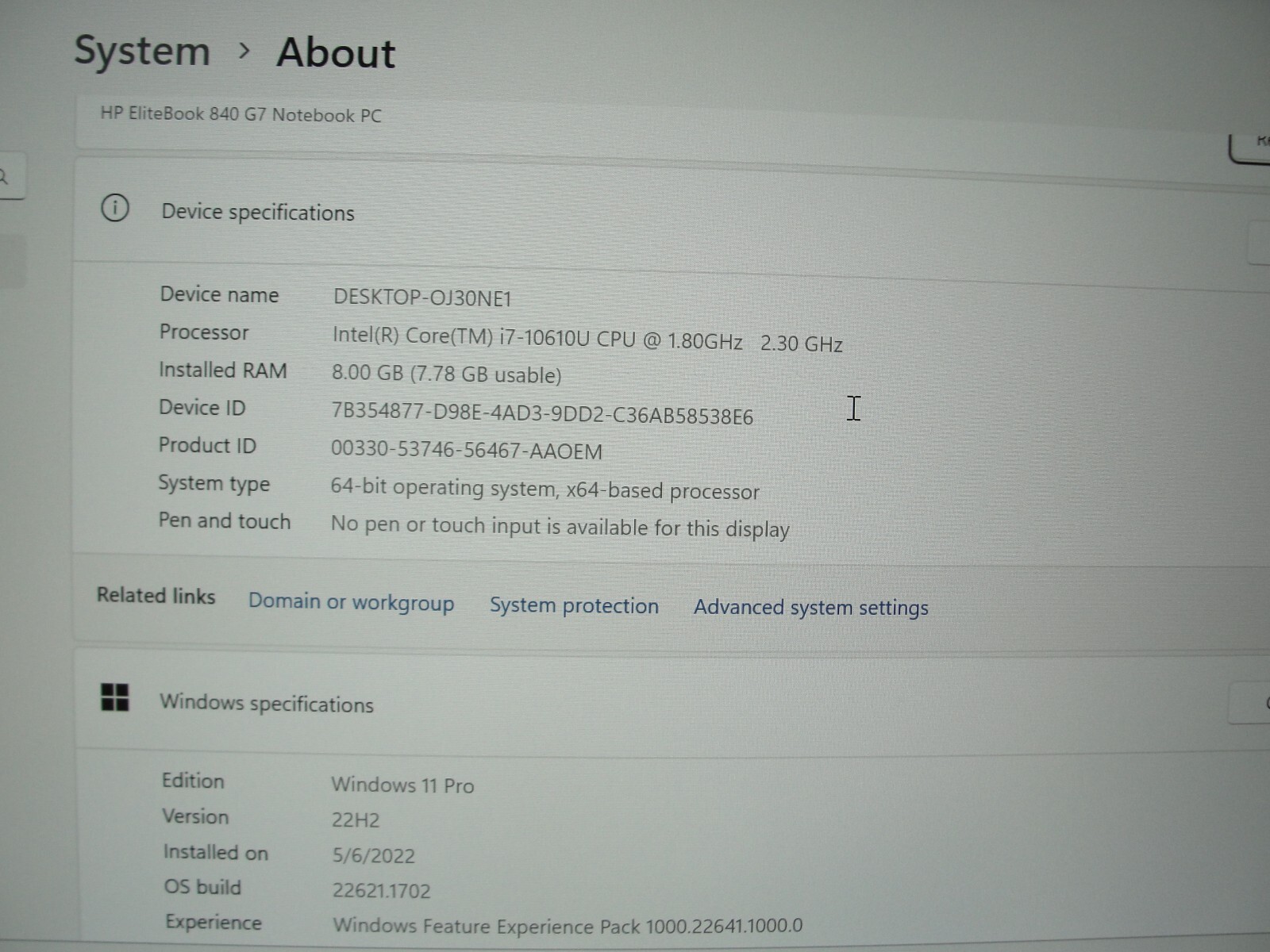Click the Experience label
The width and height of the screenshot is (1270, 952).
tap(214, 923)
